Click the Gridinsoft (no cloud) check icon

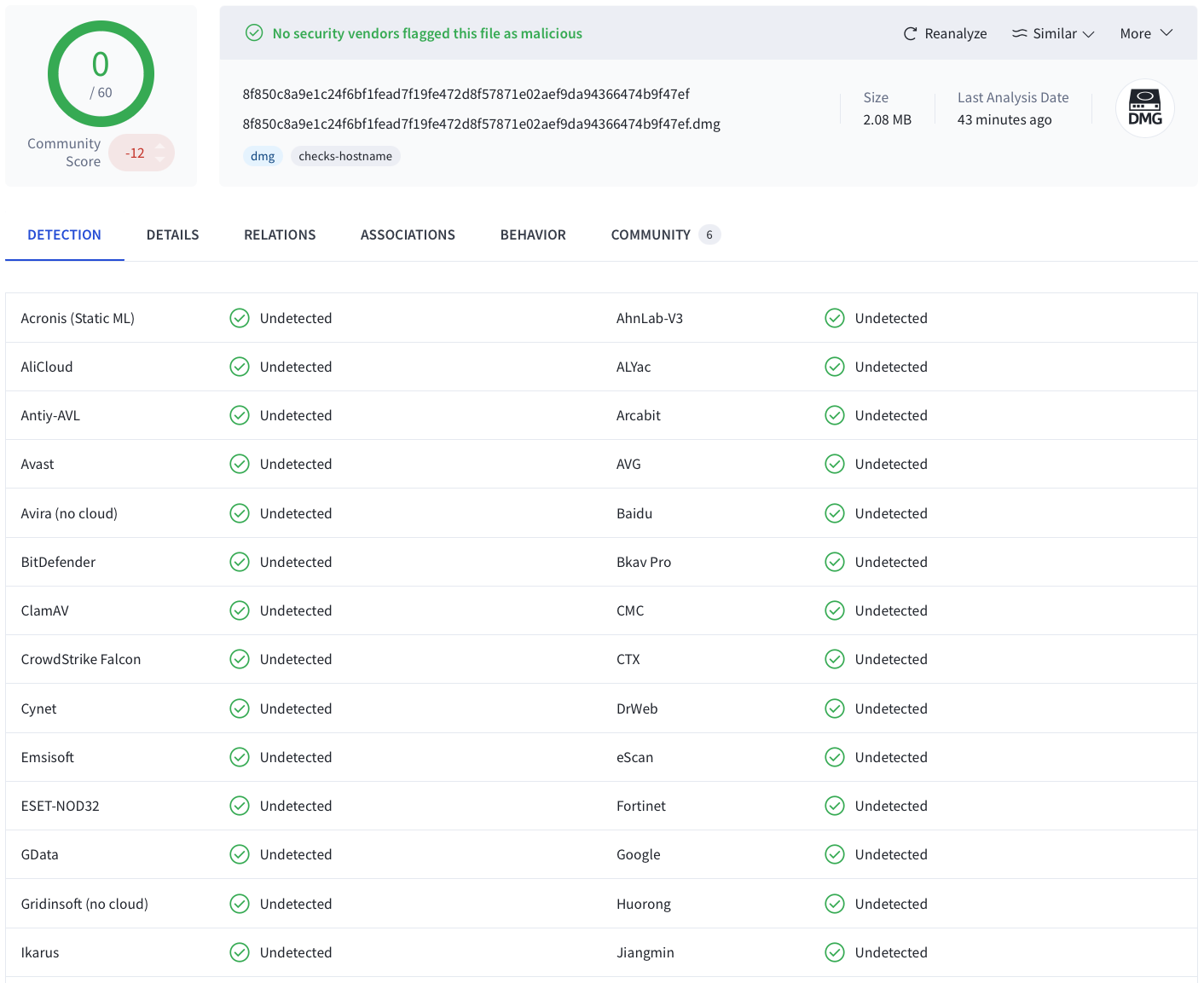click(240, 904)
